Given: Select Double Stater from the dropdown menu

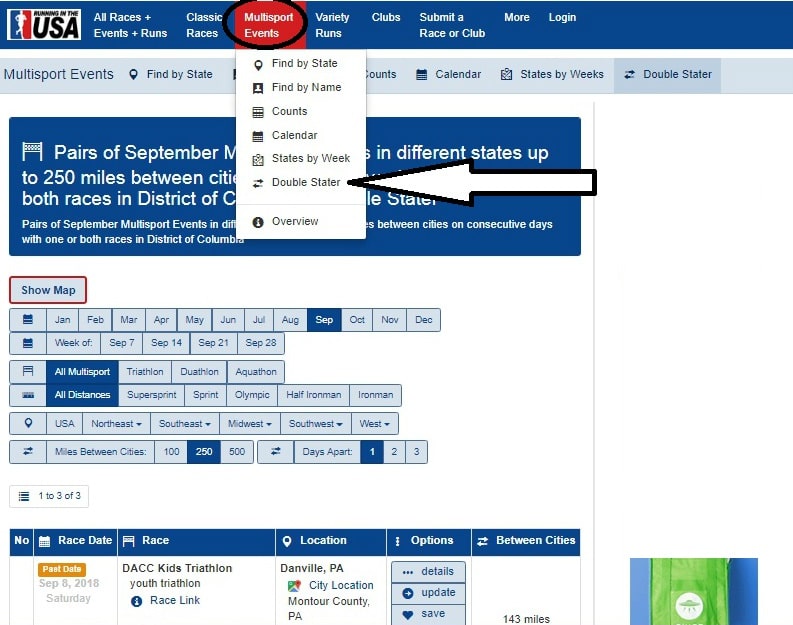Looking at the screenshot, I should point(305,182).
